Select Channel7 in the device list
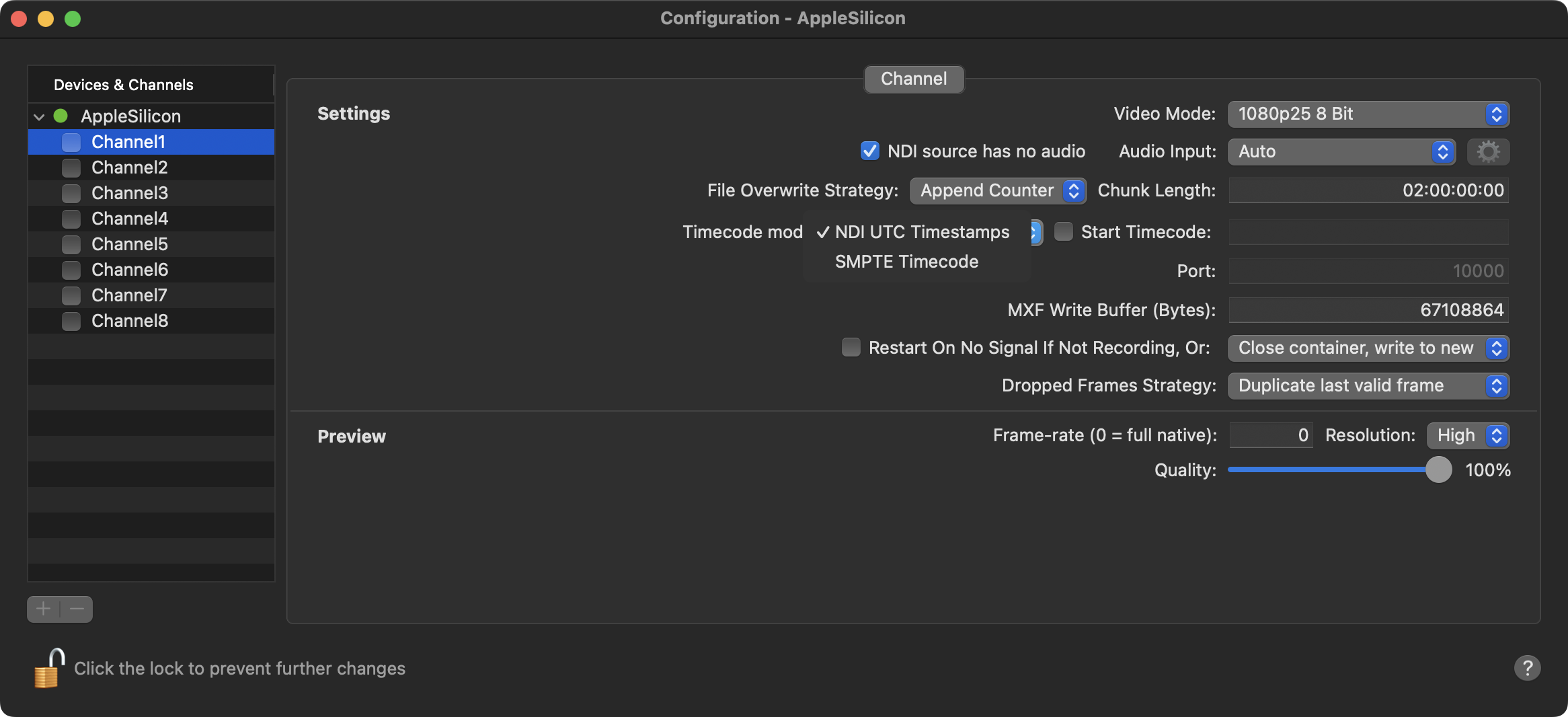 coord(151,295)
